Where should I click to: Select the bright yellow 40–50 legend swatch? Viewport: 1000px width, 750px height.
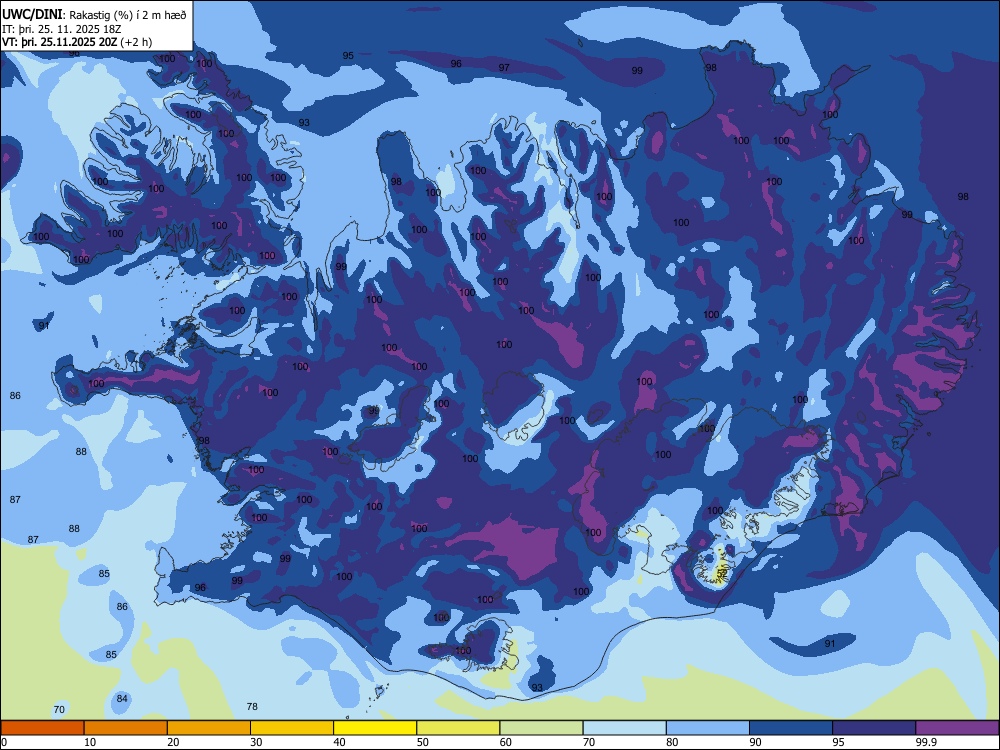point(375,728)
